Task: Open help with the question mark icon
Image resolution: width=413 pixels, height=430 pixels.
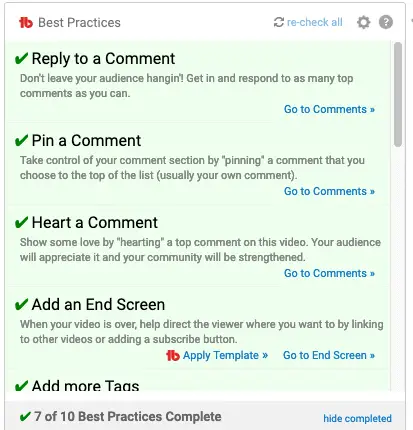Action: [x=386, y=22]
